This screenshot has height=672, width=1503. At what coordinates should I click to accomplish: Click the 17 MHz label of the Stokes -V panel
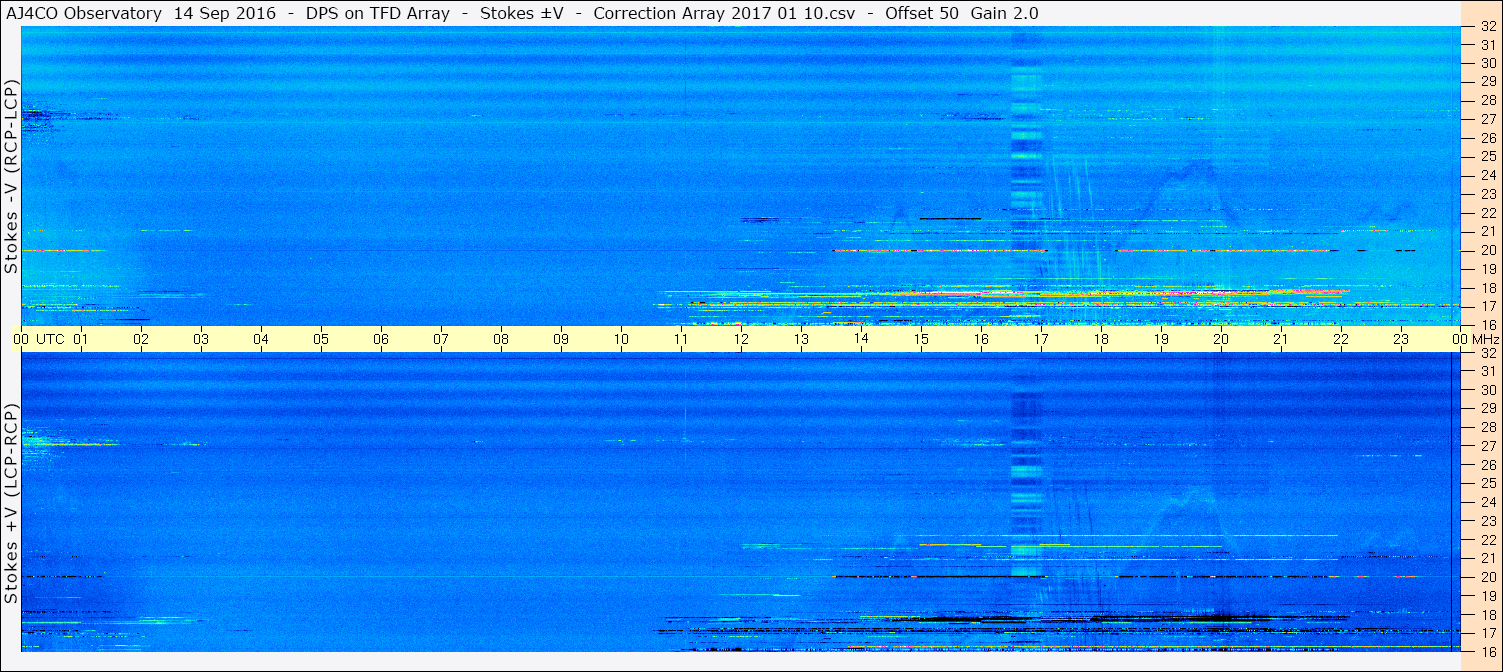pyautogui.click(x=1487, y=306)
